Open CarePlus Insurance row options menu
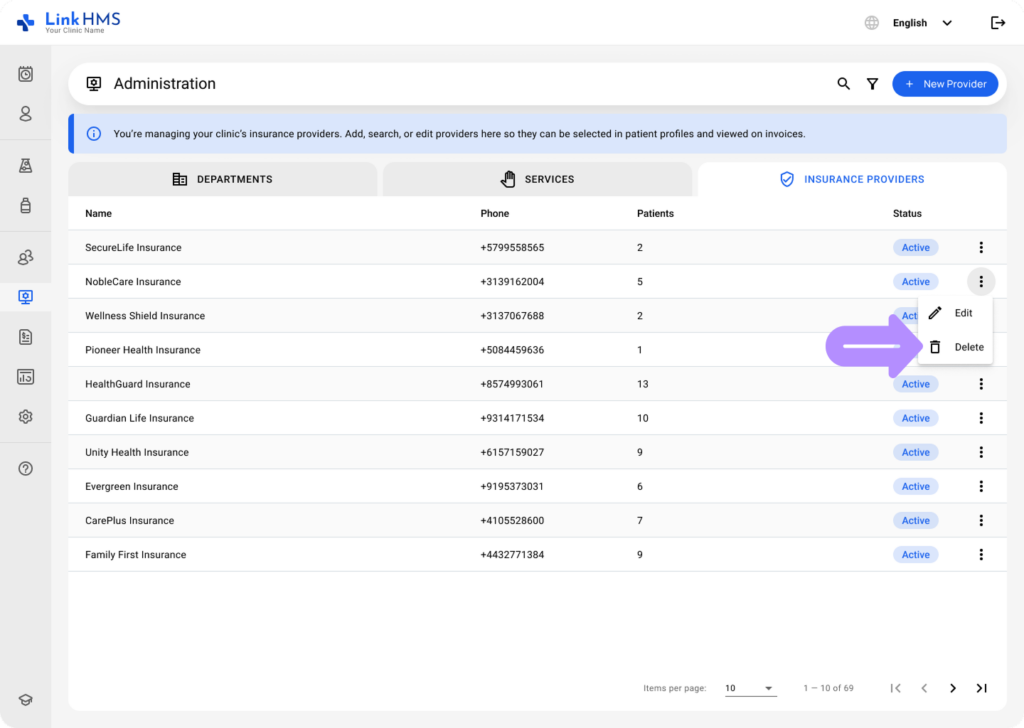The width and height of the screenshot is (1024, 728). coord(981,520)
